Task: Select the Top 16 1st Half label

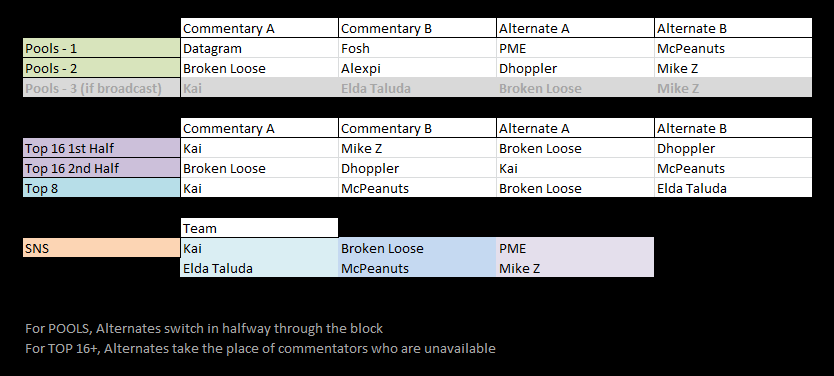Action: [102, 148]
